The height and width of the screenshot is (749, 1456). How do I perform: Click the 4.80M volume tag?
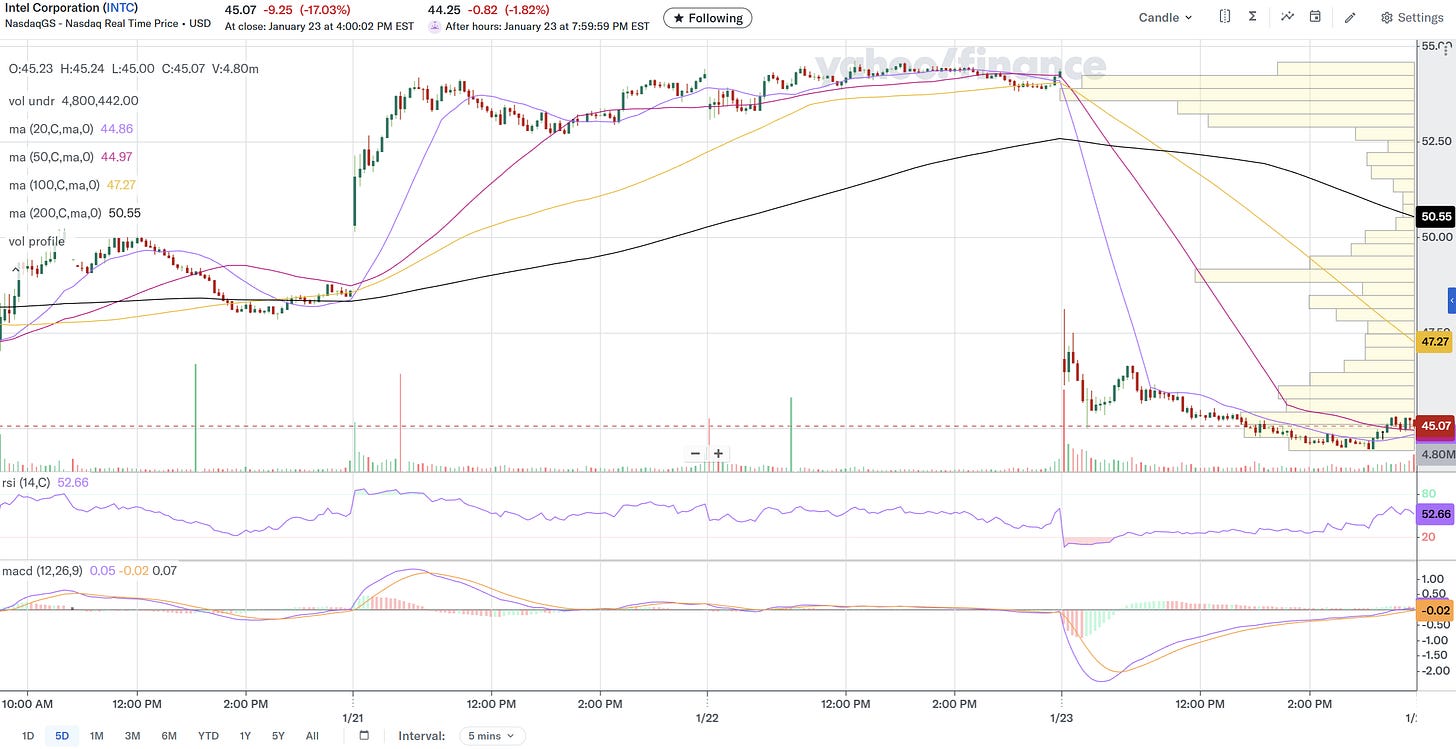pyautogui.click(x=1435, y=453)
